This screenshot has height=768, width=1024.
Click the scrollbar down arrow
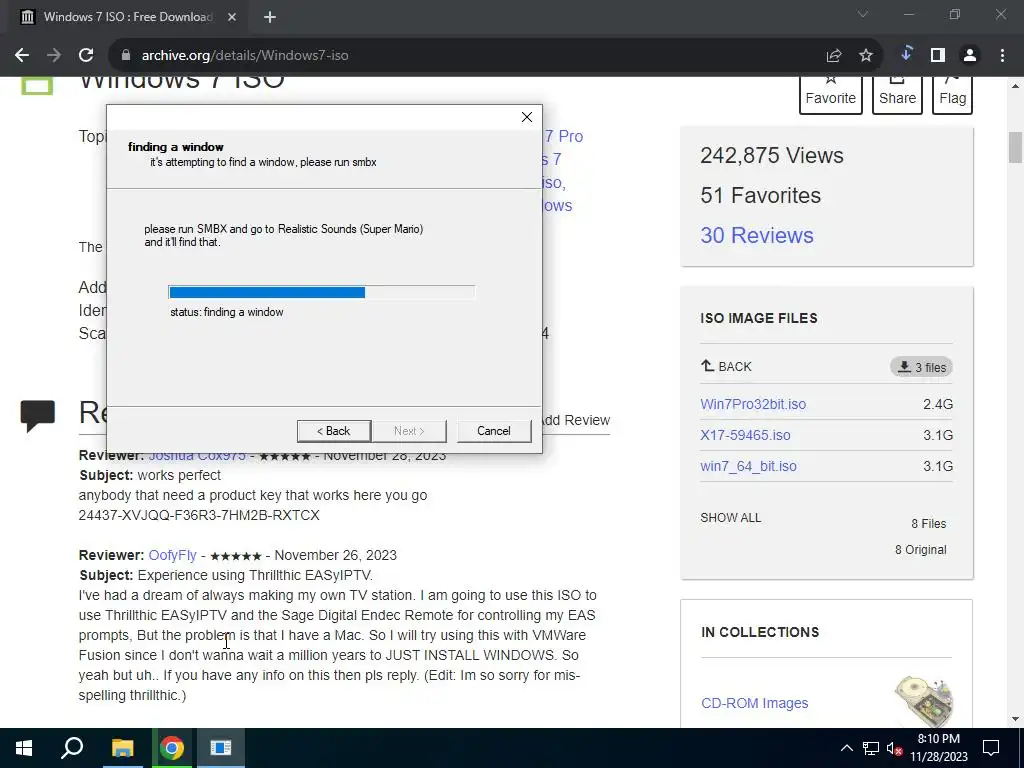click(1015, 719)
